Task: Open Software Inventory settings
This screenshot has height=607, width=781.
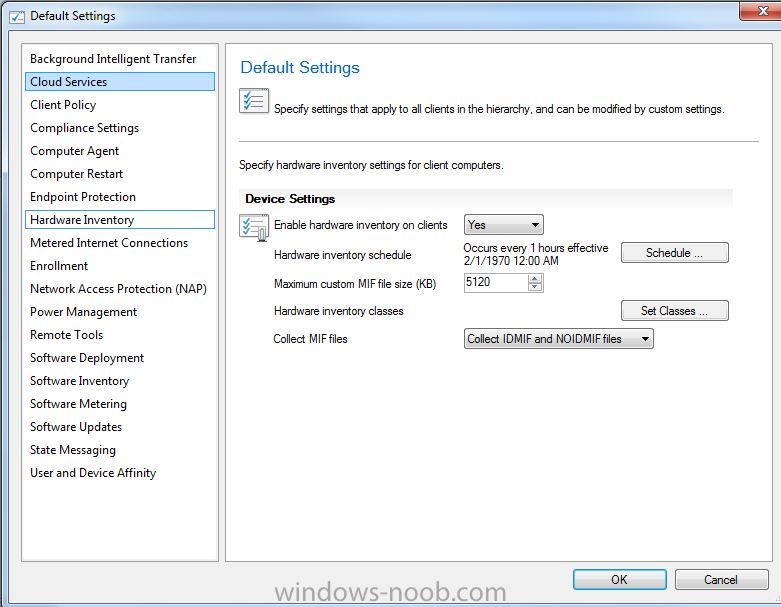Action: [x=120, y=380]
